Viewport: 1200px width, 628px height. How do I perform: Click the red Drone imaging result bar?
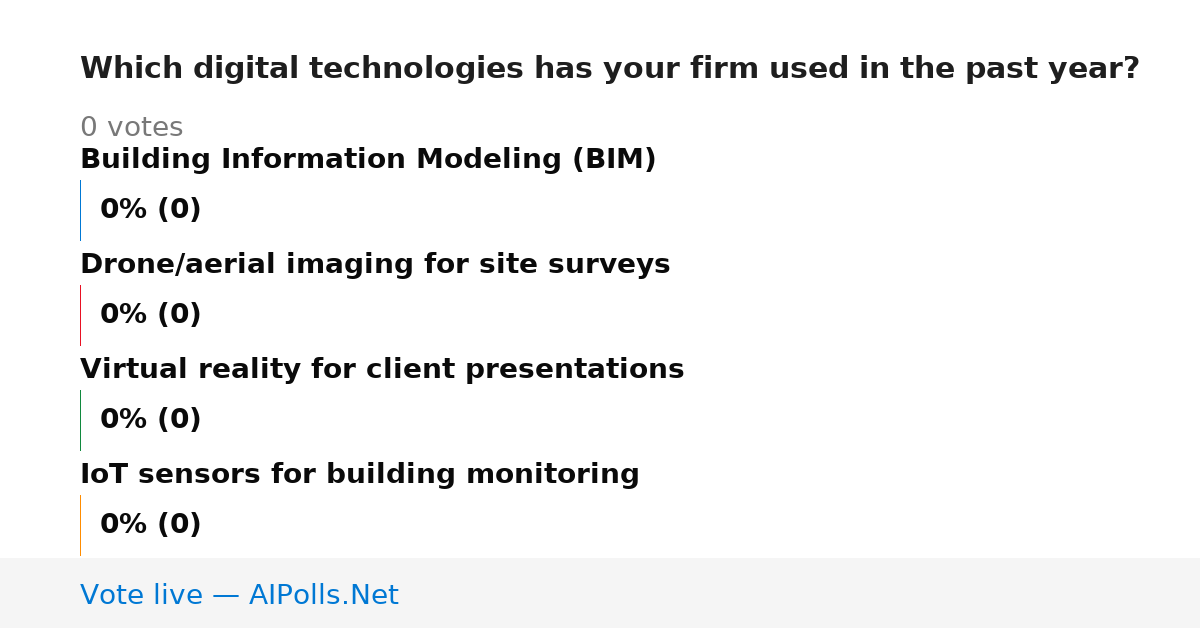pyautogui.click(x=81, y=315)
